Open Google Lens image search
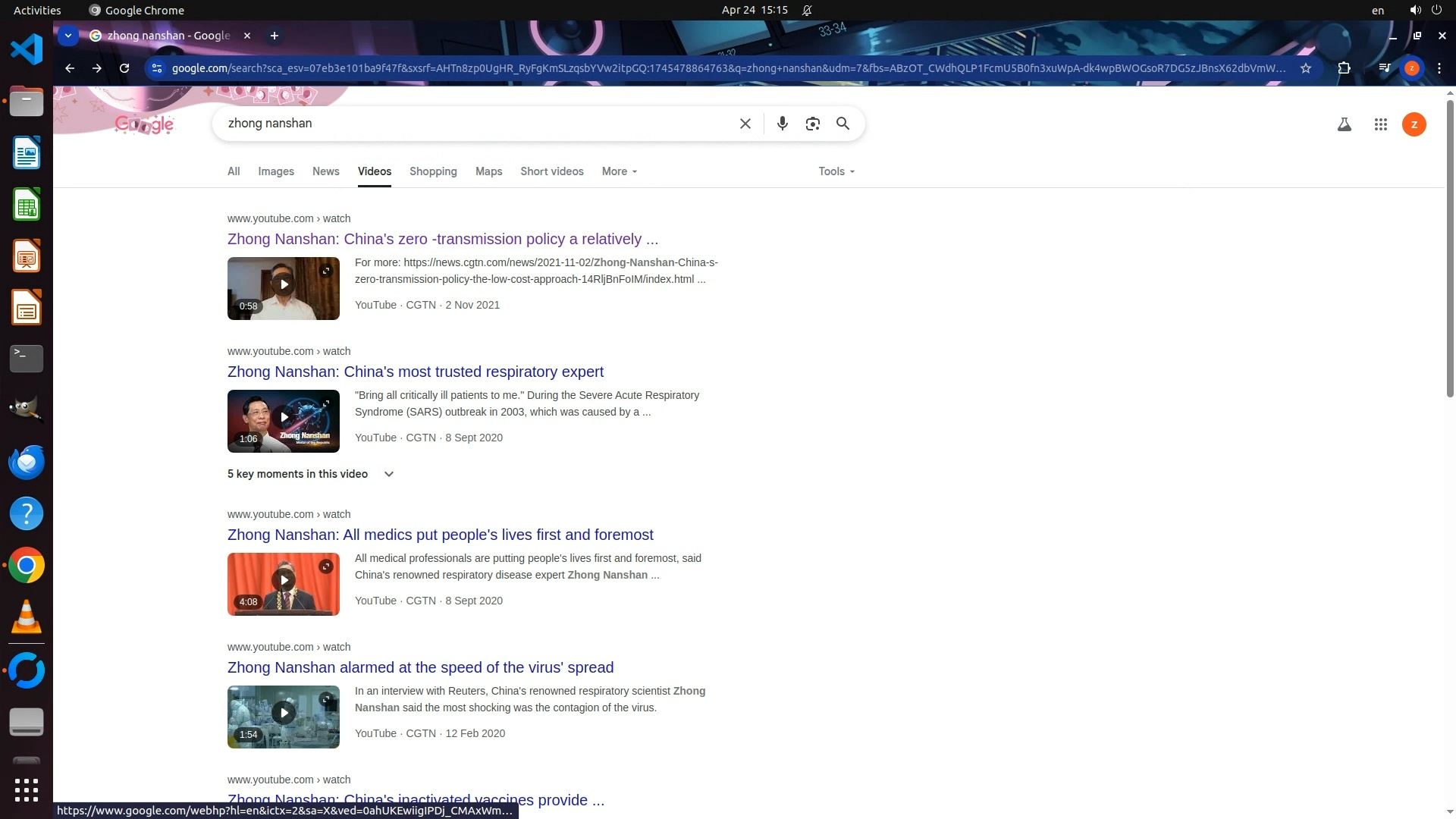 (x=812, y=124)
